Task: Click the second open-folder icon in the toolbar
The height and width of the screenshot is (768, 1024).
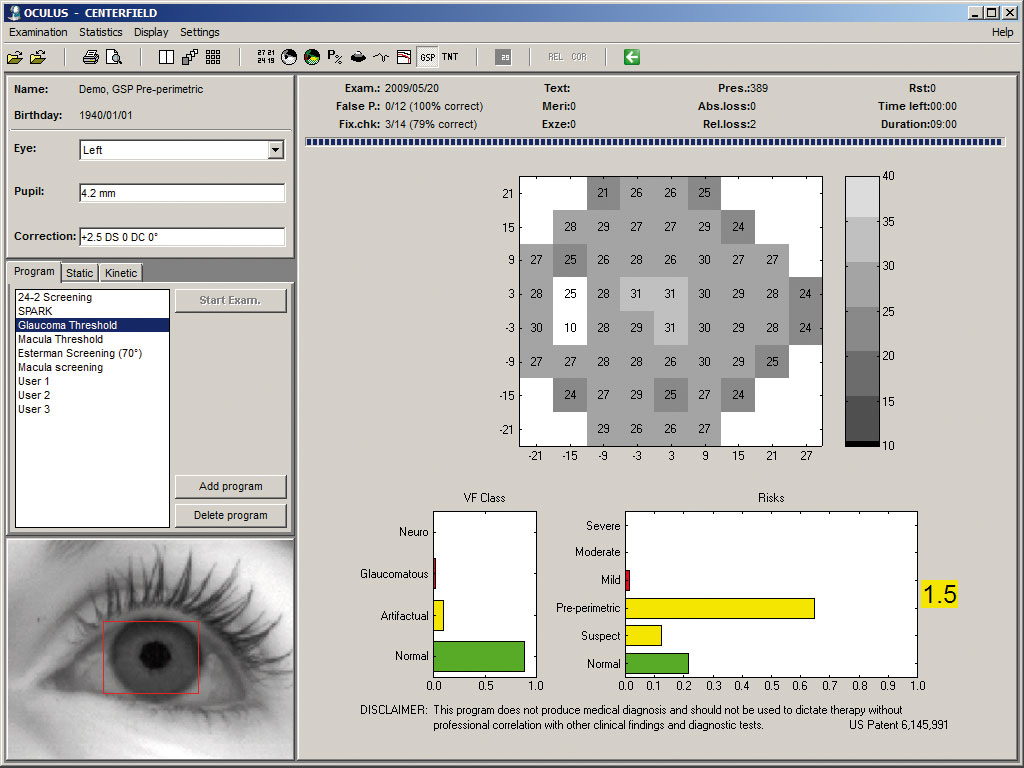Action: point(38,57)
